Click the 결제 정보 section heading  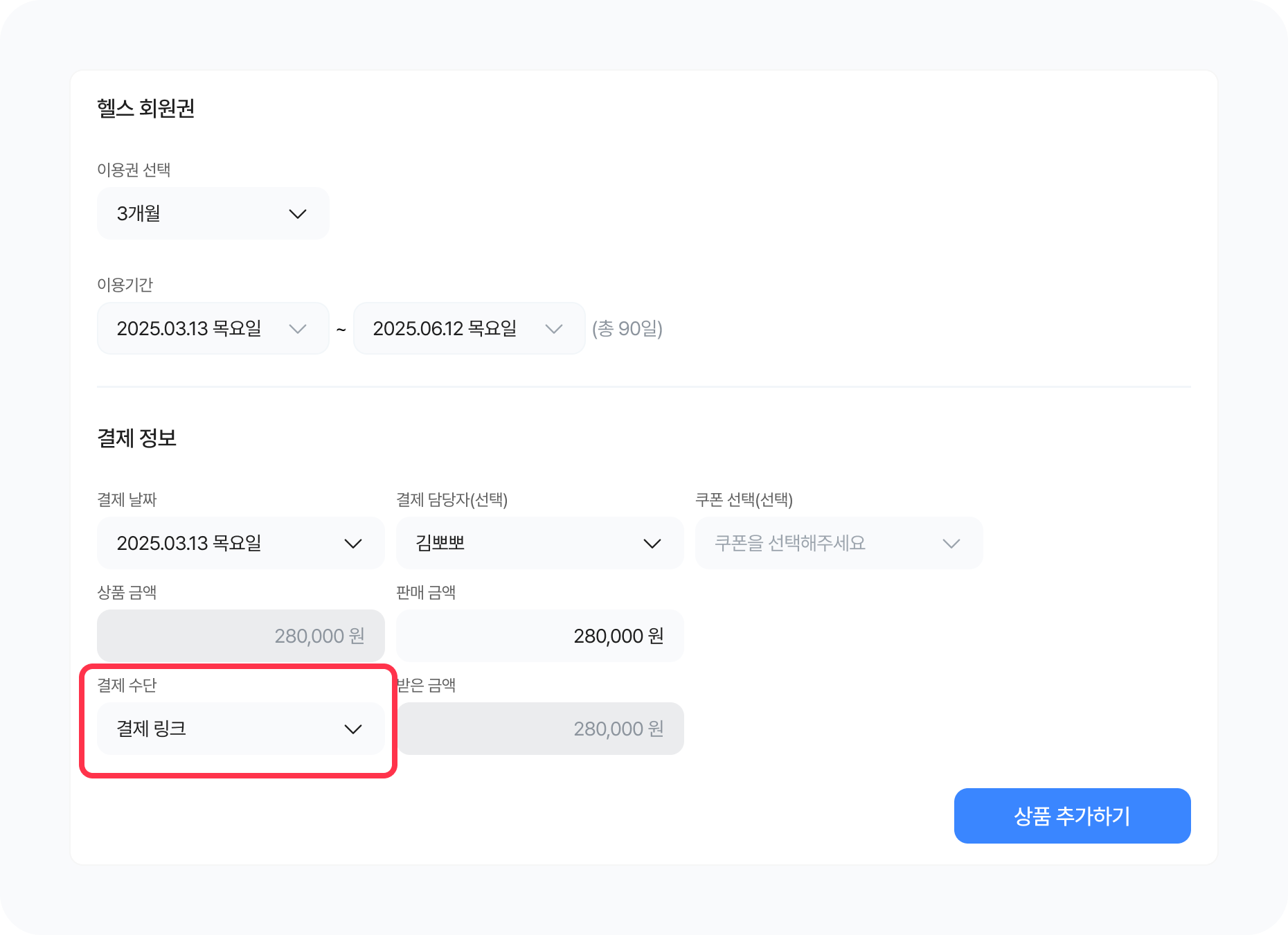tap(137, 438)
